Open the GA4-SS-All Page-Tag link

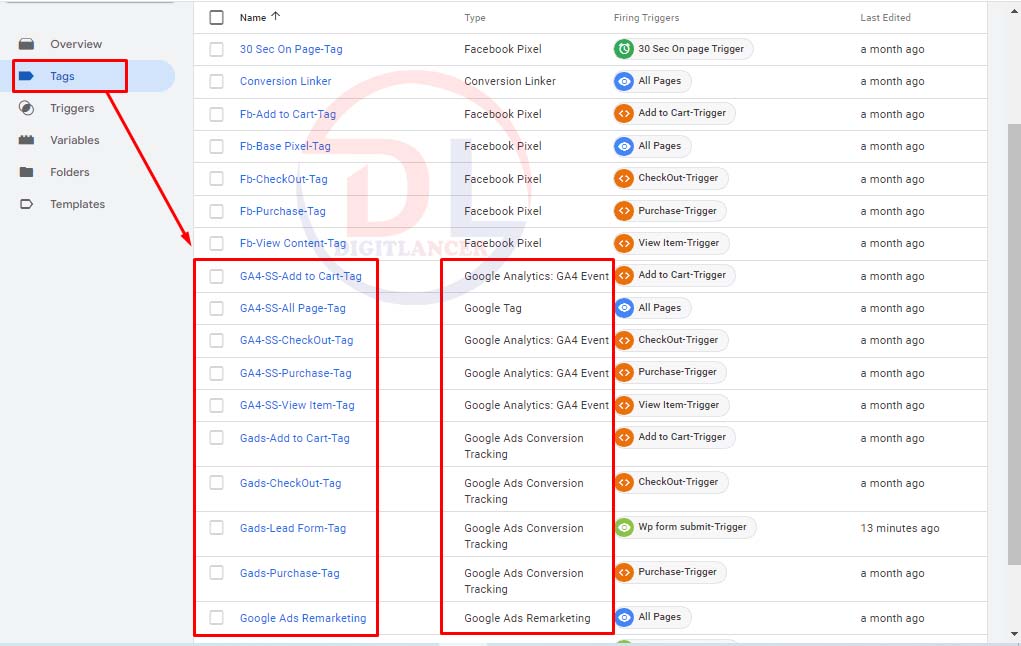point(293,308)
